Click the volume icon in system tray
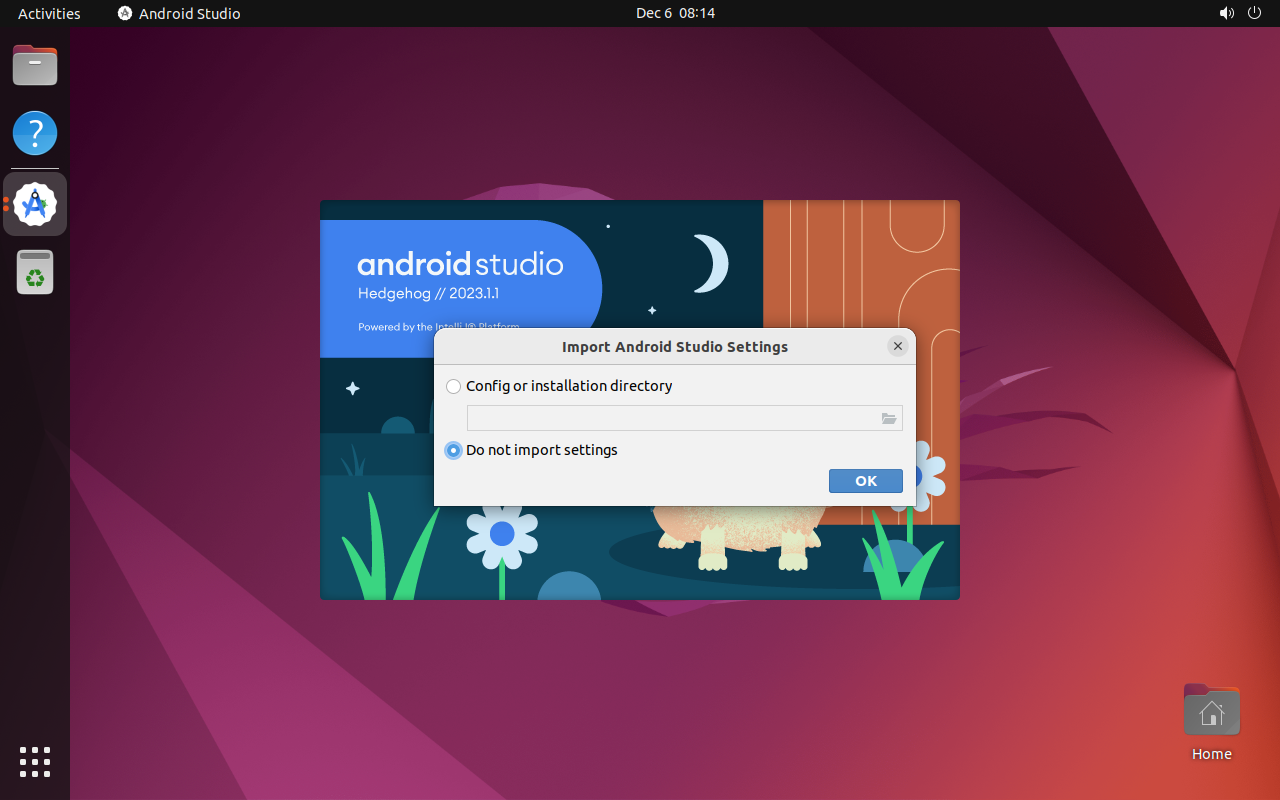The image size is (1280, 800). pyautogui.click(x=1227, y=13)
